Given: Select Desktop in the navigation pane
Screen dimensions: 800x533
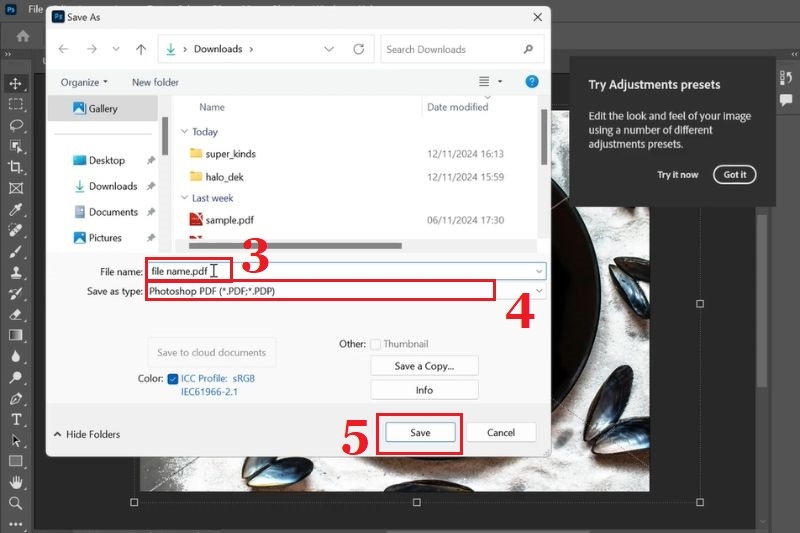Looking at the screenshot, I should tap(106, 160).
